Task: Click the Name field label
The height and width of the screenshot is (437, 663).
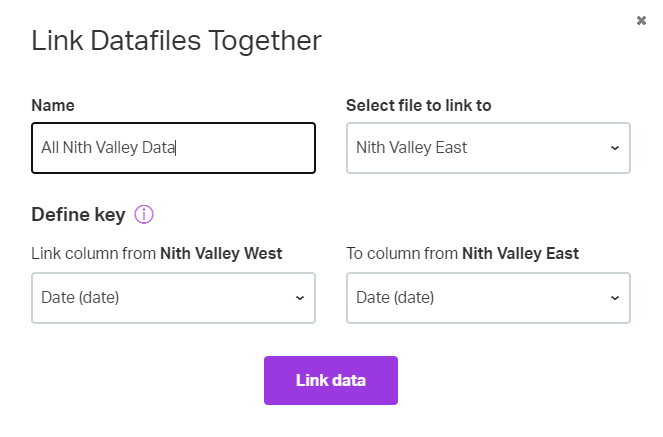Action: click(53, 105)
